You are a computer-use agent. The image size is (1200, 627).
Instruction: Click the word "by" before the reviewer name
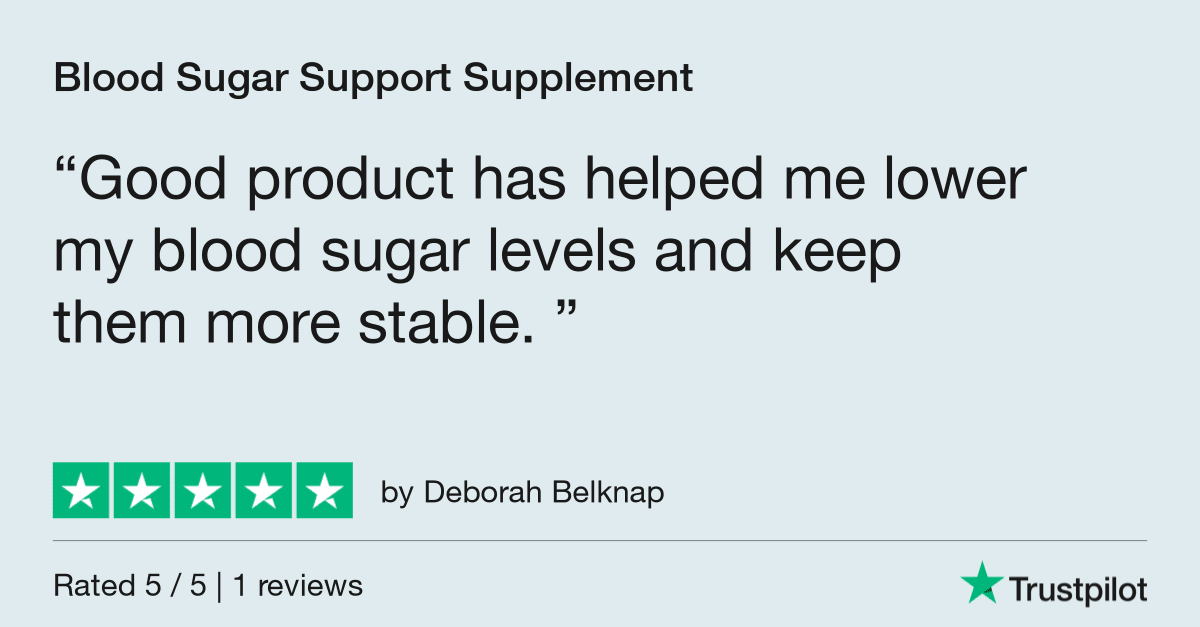(x=396, y=493)
